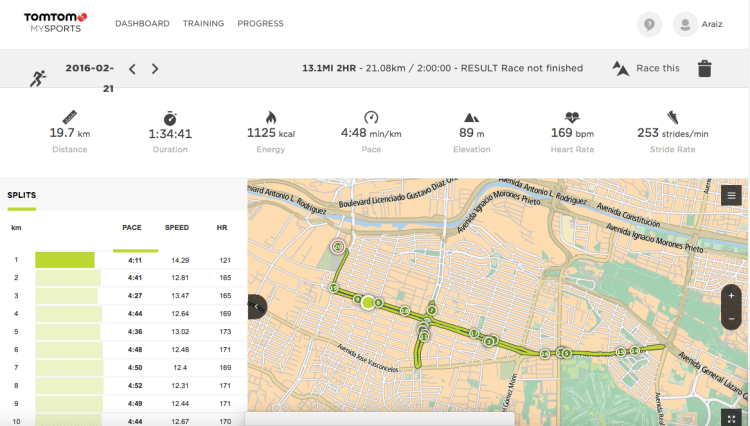The height and width of the screenshot is (426, 750).
Task: Go to the Dashboard menu
Action: 142,23
